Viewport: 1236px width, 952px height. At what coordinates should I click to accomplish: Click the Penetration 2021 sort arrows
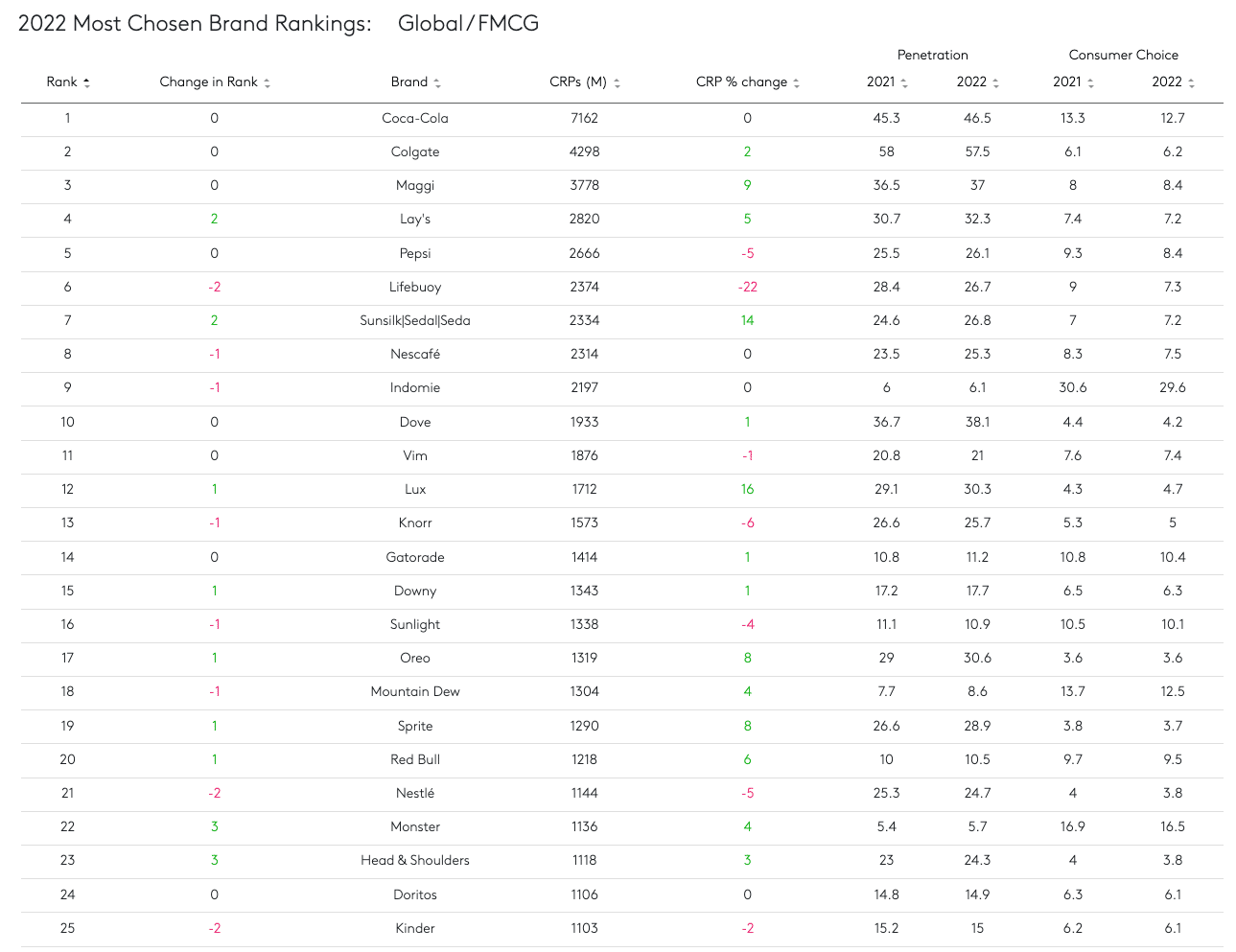point(904,83)
